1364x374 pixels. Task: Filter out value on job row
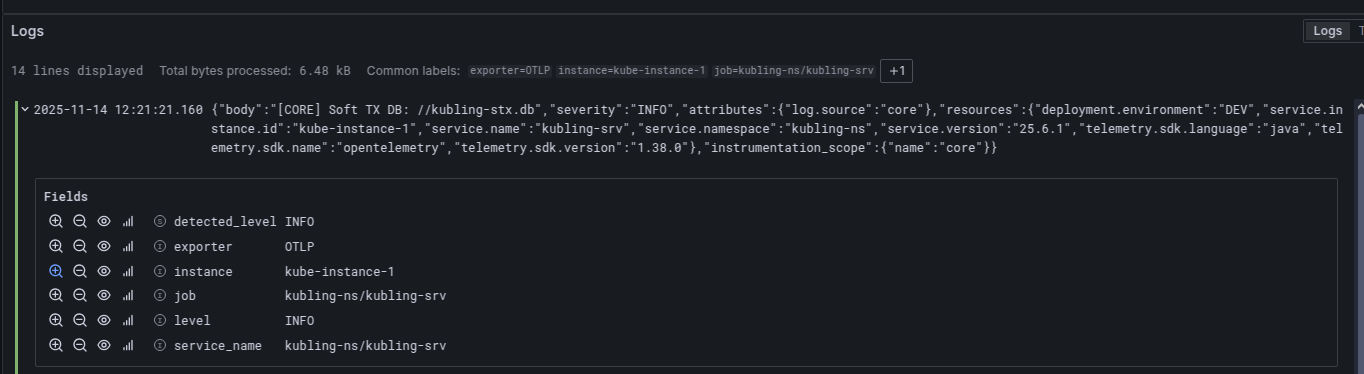80,295
